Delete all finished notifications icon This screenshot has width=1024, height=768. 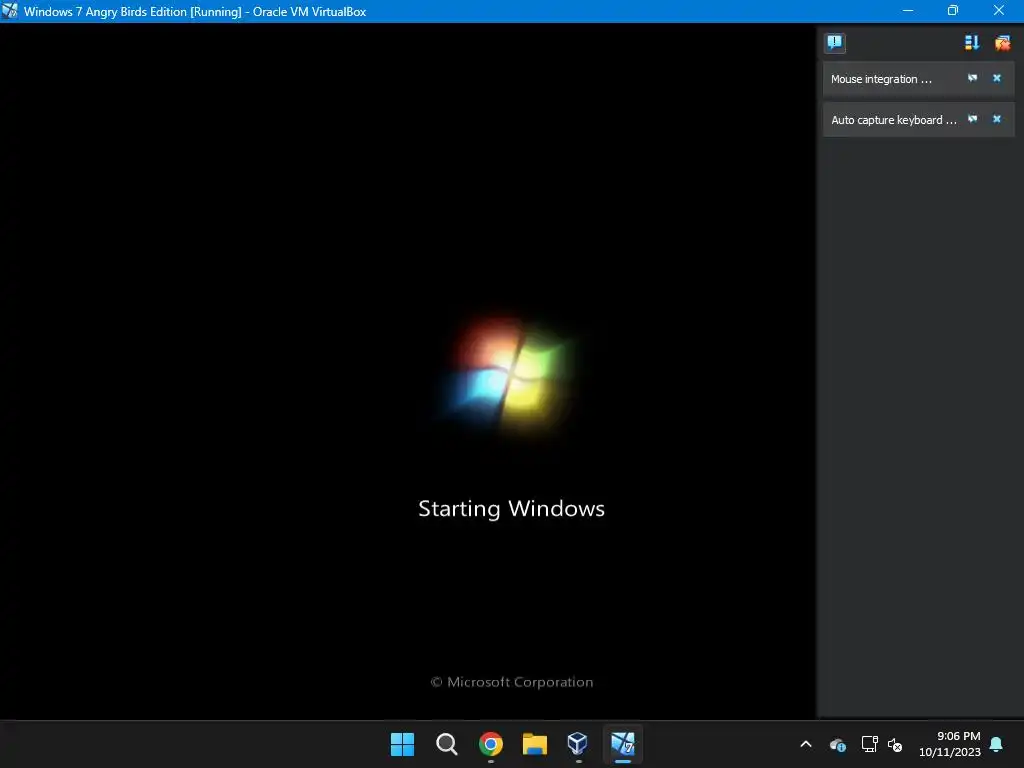point(1002,43)
